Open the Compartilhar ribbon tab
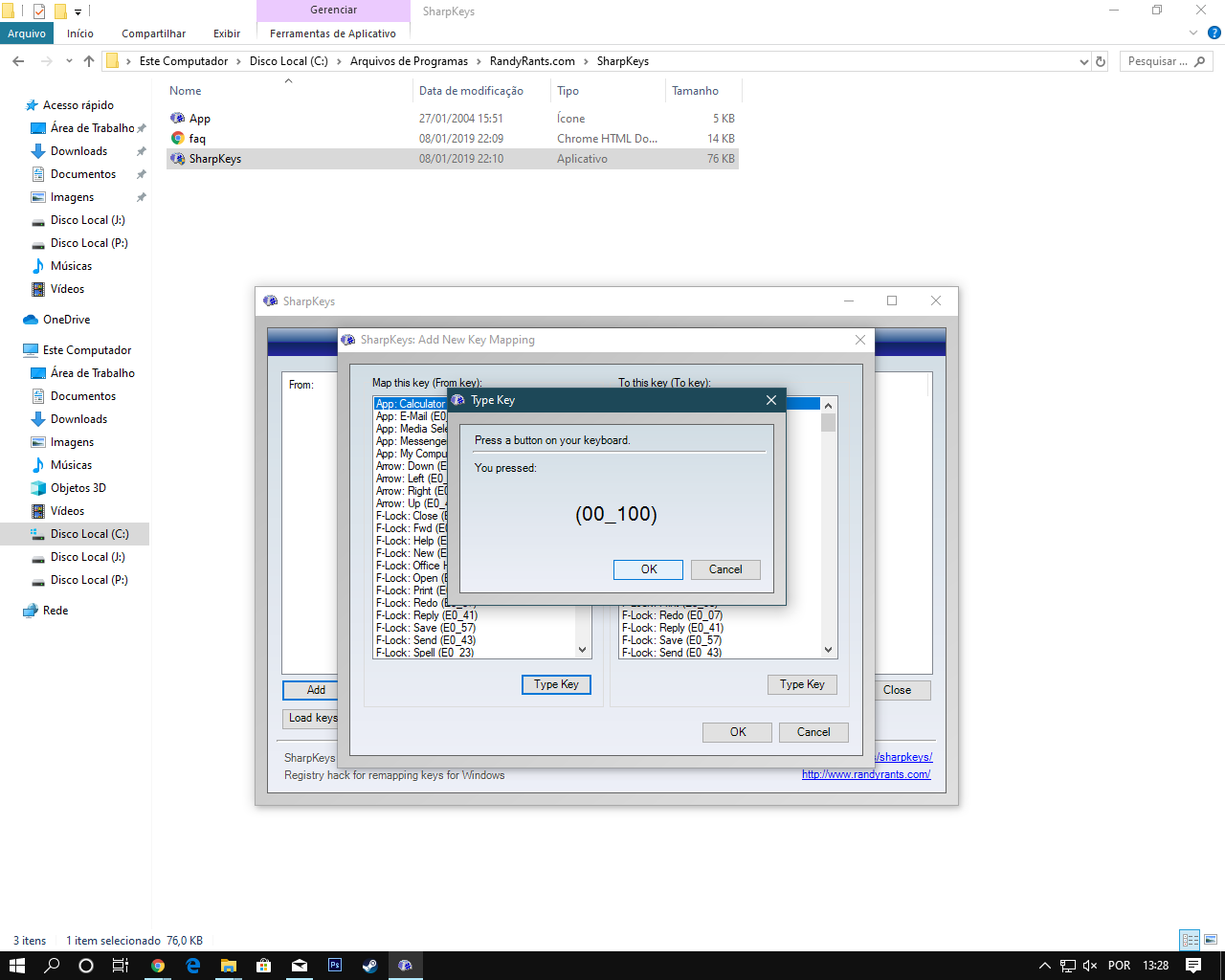This screenshot has width=1225, height=980. (153, 33)
